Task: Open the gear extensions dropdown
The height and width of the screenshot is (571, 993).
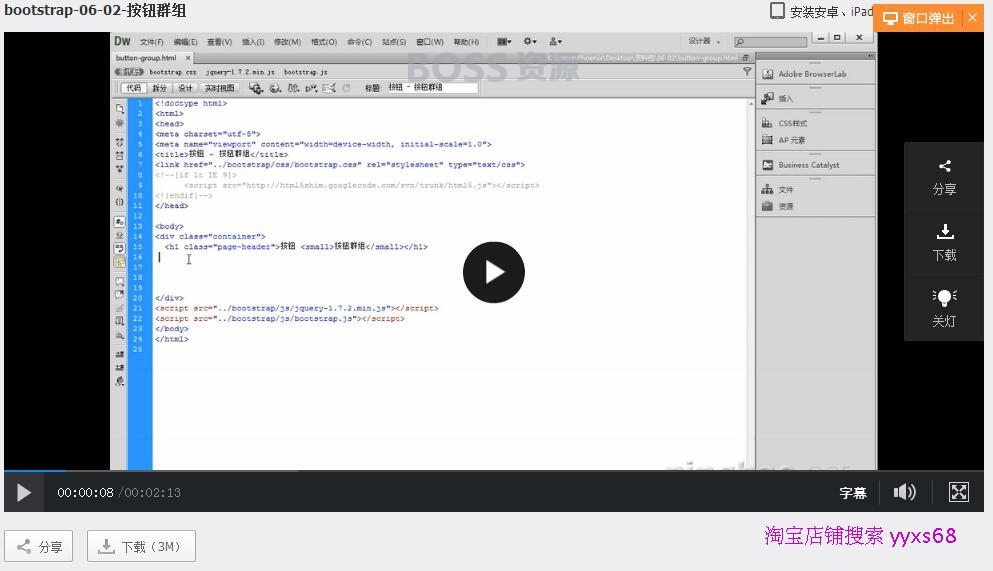Action: click(x=530, y=41)
